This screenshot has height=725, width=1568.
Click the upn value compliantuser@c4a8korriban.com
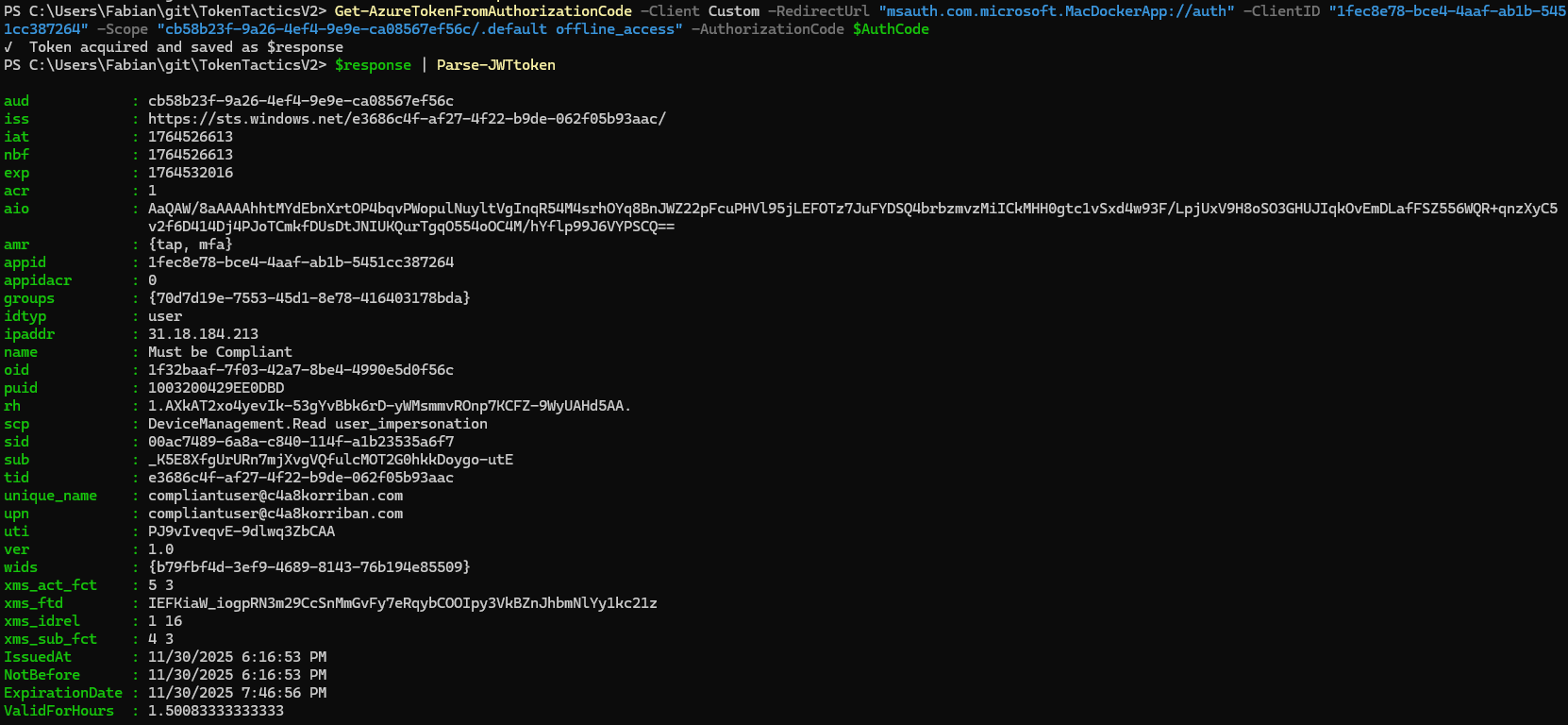click(275, 514)
